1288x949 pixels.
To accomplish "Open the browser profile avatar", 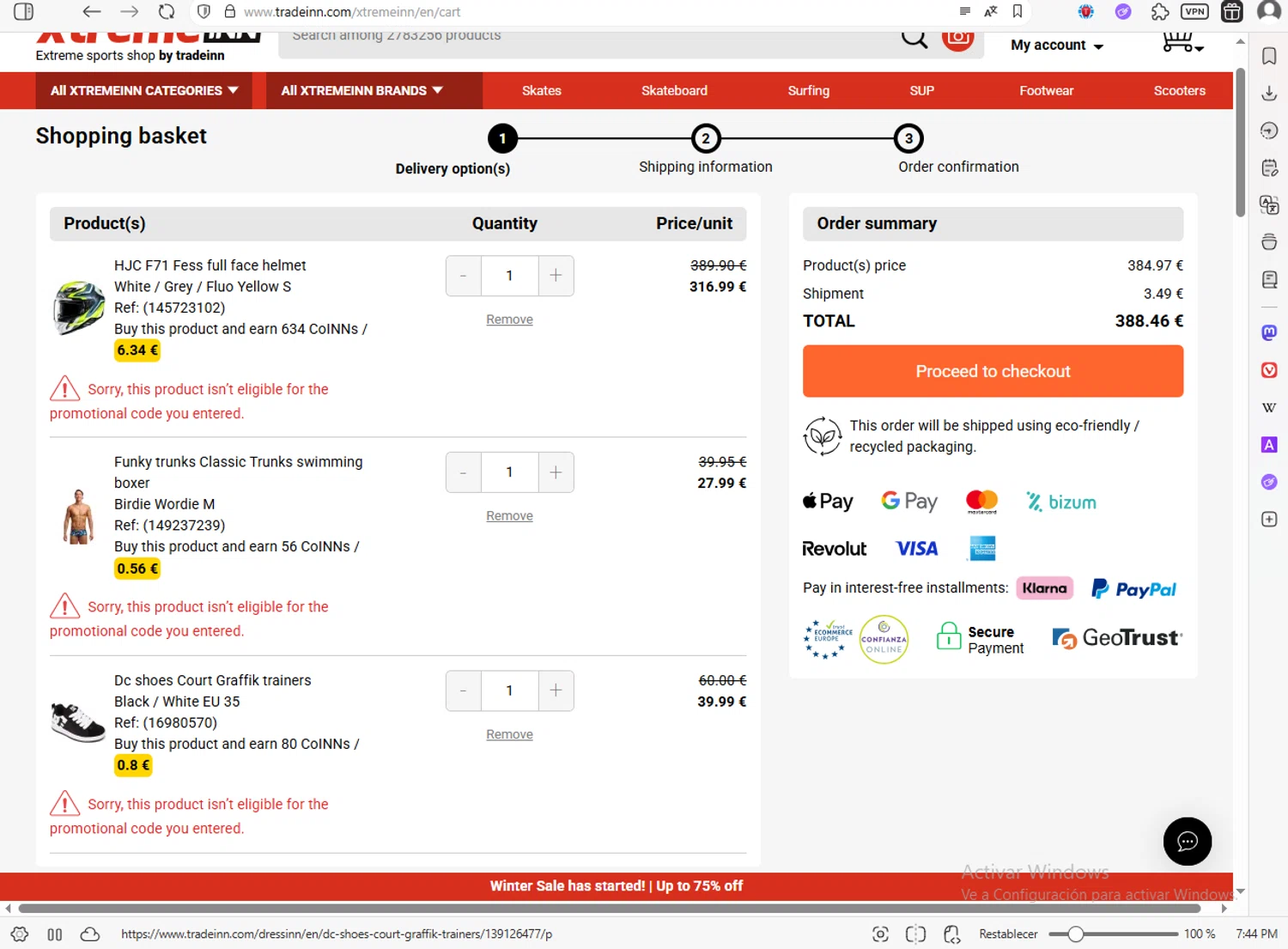I will [1269, 12].
